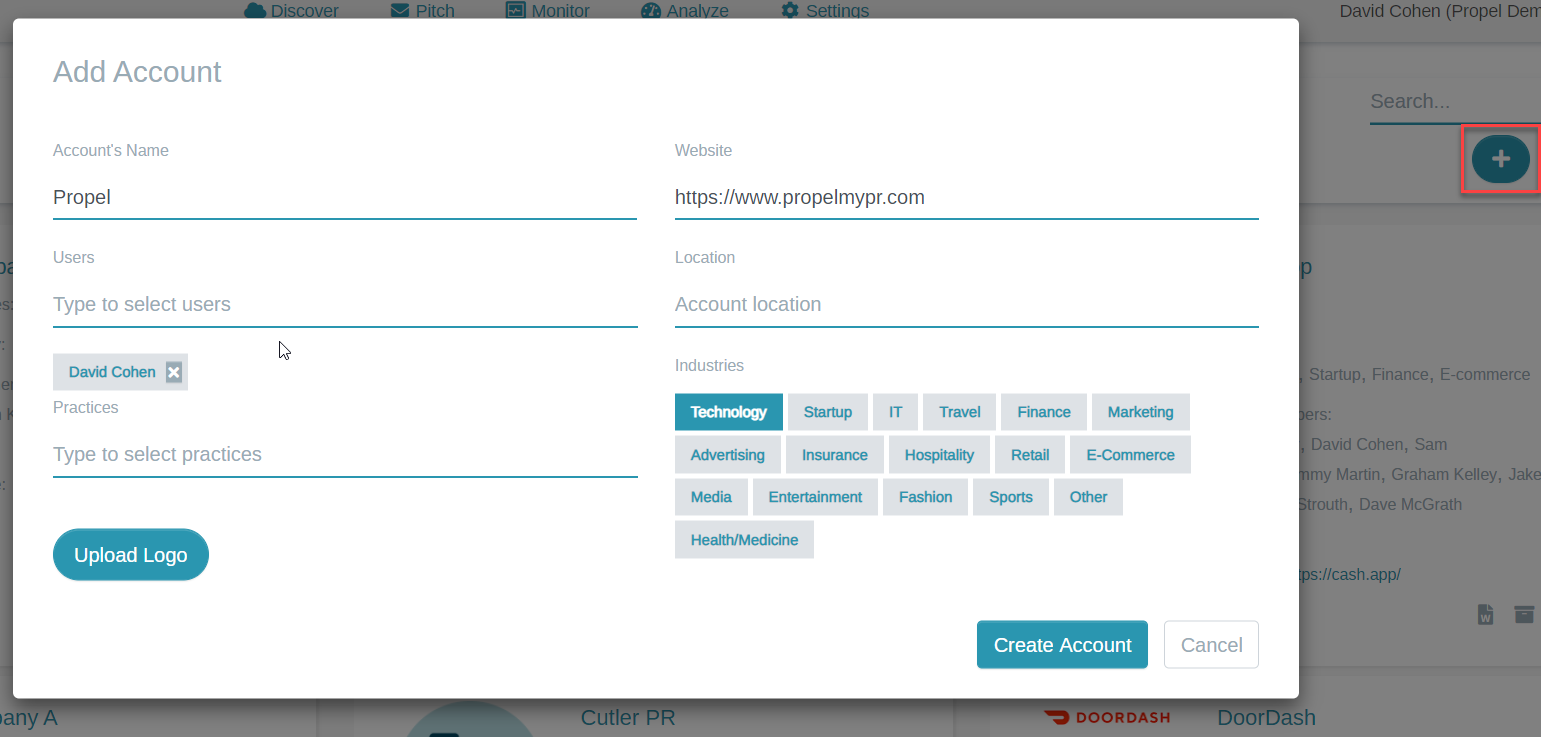Select the IT industry tag
The height and width of the screenshot is (737, 1541).
pyautogui.click(x=896, y=412)
